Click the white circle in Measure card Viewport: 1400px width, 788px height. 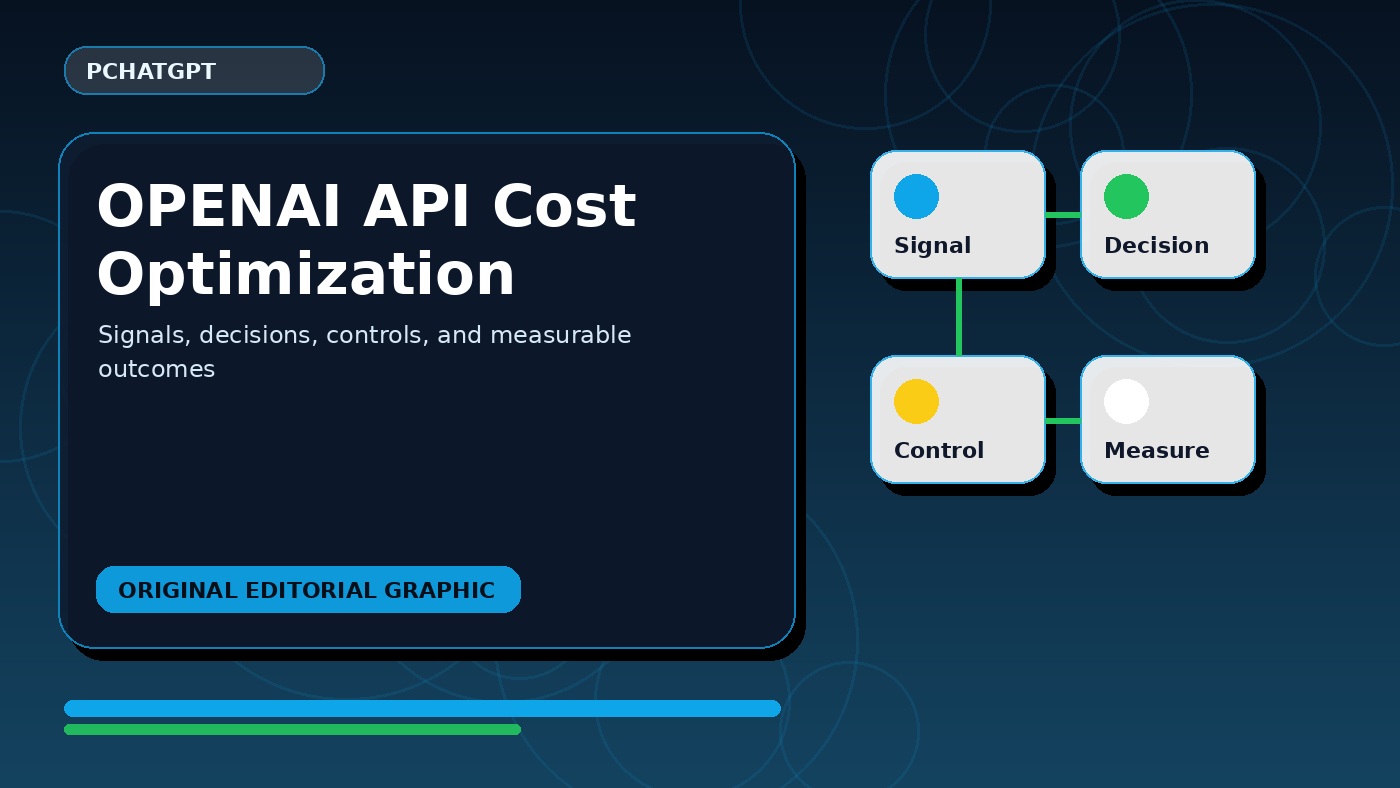tap(1126, 401)
